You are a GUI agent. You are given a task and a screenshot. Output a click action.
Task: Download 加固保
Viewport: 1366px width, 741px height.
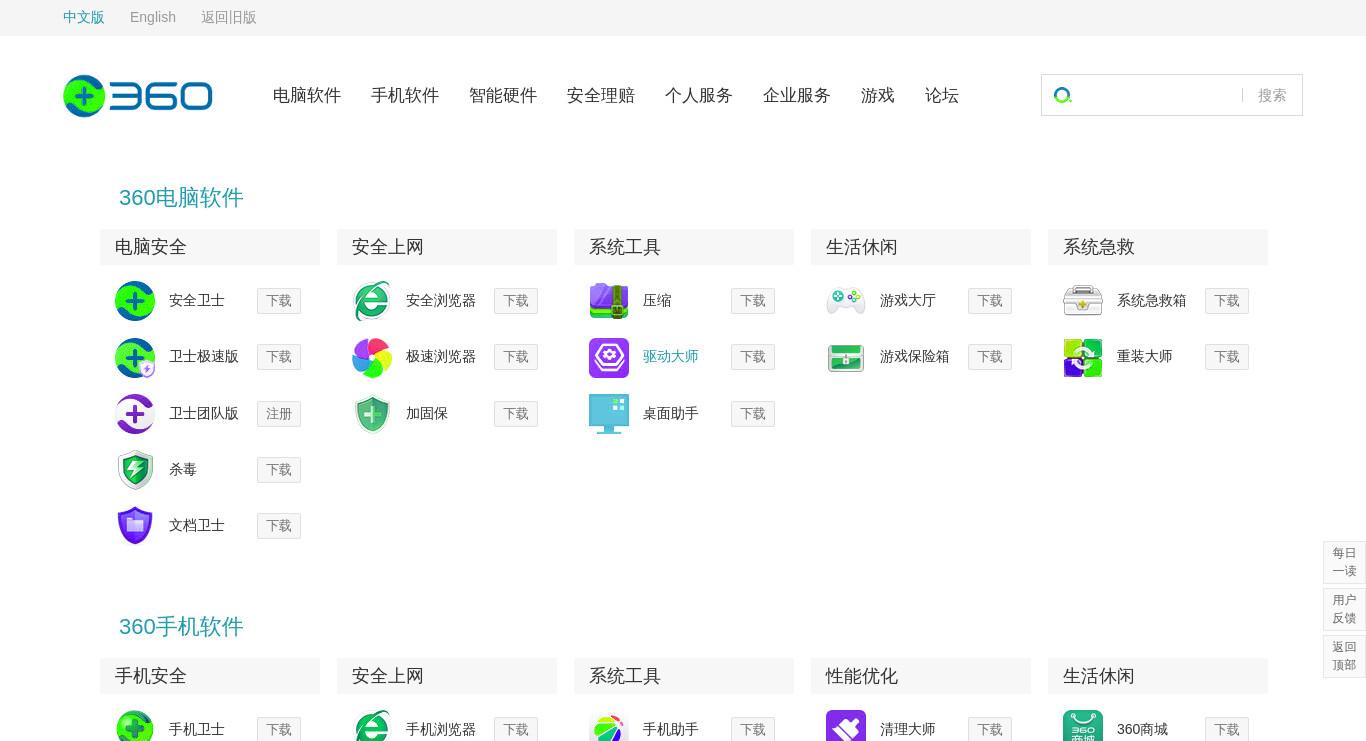[516, 414]
